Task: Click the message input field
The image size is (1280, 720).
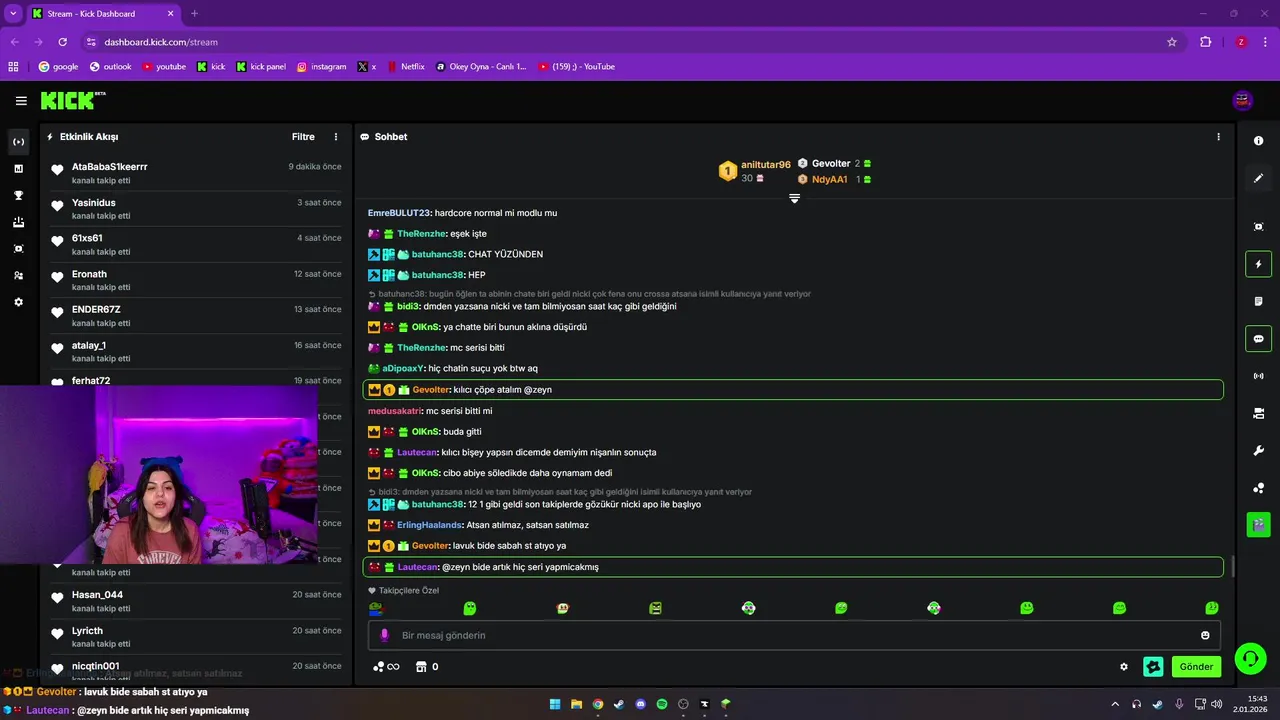Action: (x=794, y=635)
